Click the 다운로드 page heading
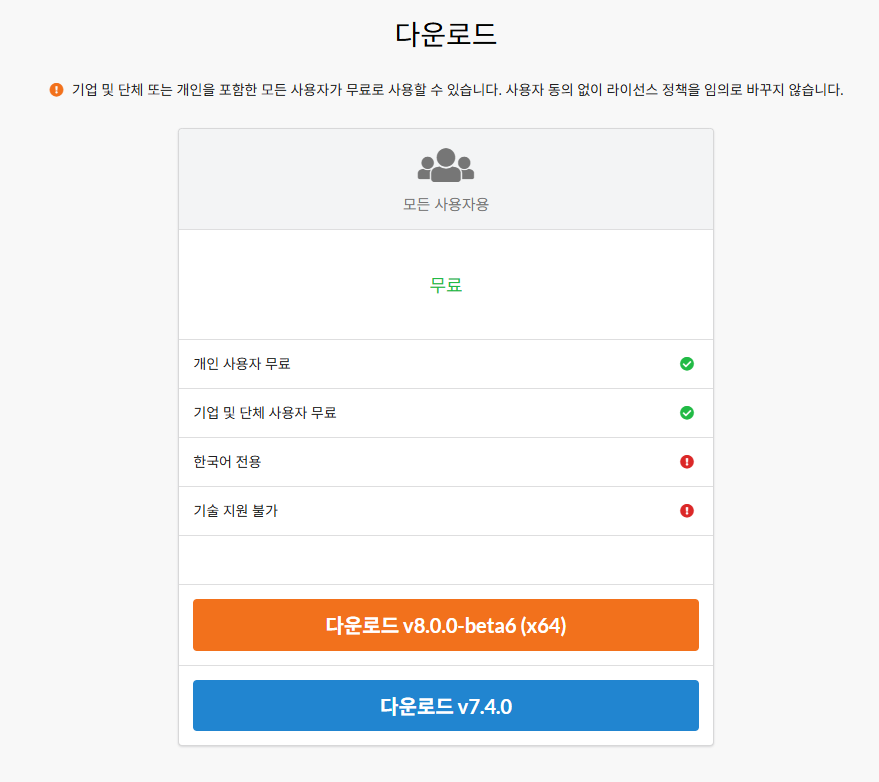The image size is (879, 782). pos(446,34)
